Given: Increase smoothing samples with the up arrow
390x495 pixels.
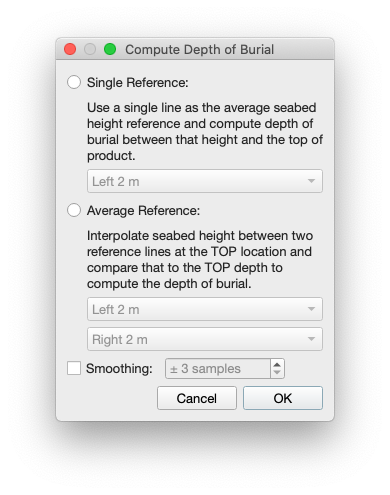Looking at the screenshot, I should coord(277,364).
